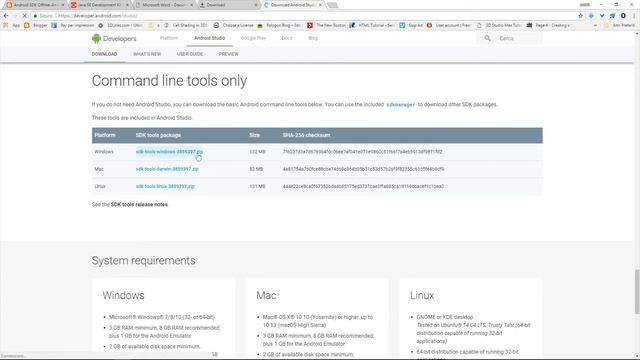
Task: Click the 132 MB size cell
Action: (257, 151)
